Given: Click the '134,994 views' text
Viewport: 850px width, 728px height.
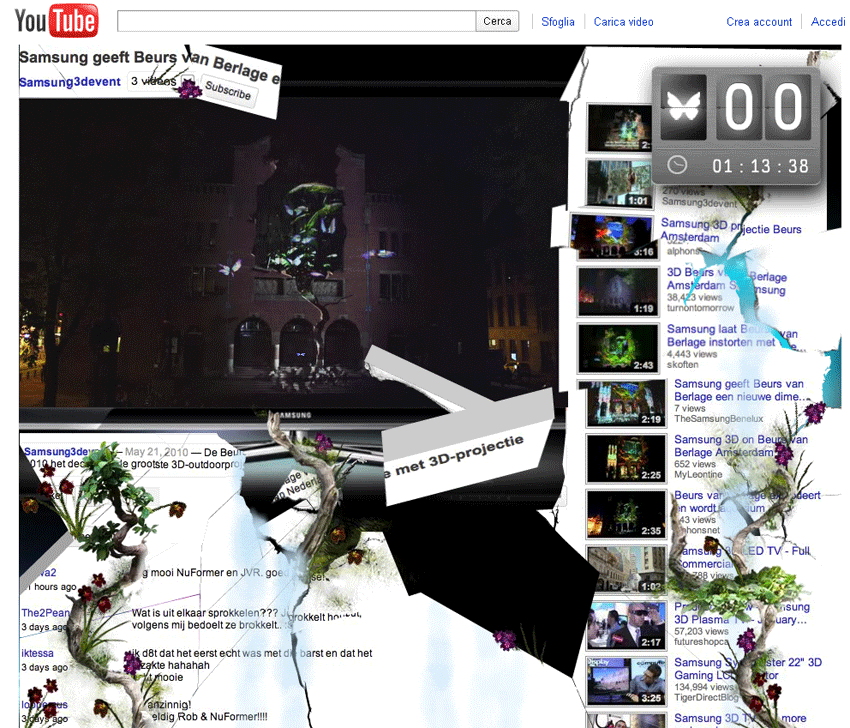Looking at the screenshot, I should pos(704,687).
